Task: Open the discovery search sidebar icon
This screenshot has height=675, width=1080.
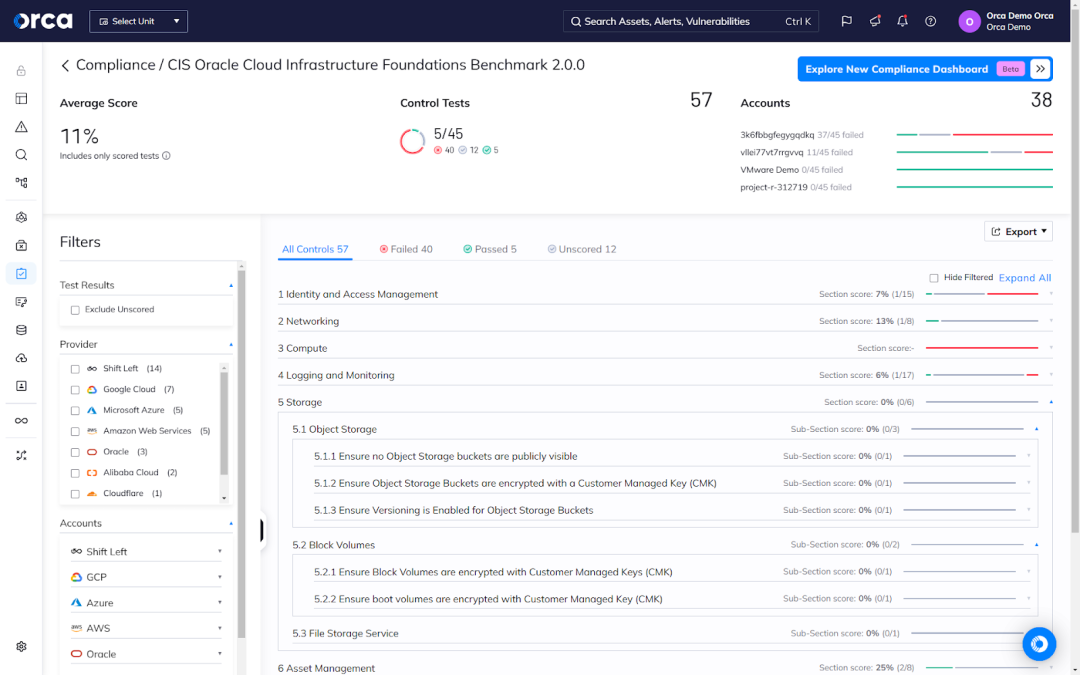Action: [21, 155]
